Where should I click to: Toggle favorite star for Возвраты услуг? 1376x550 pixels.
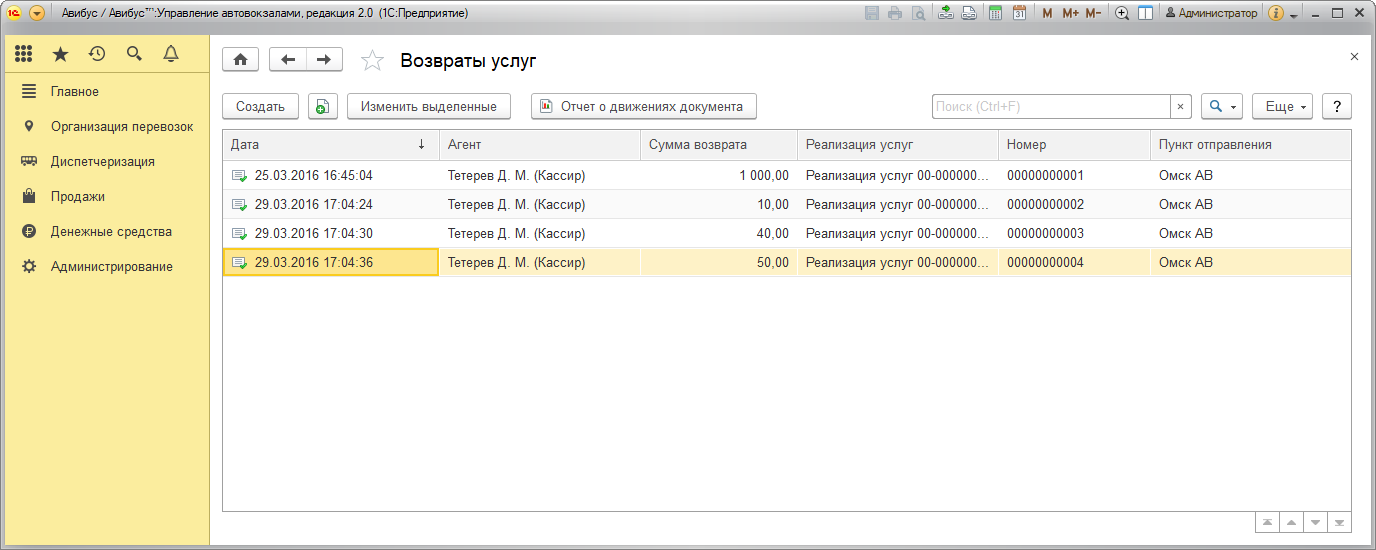372,61
